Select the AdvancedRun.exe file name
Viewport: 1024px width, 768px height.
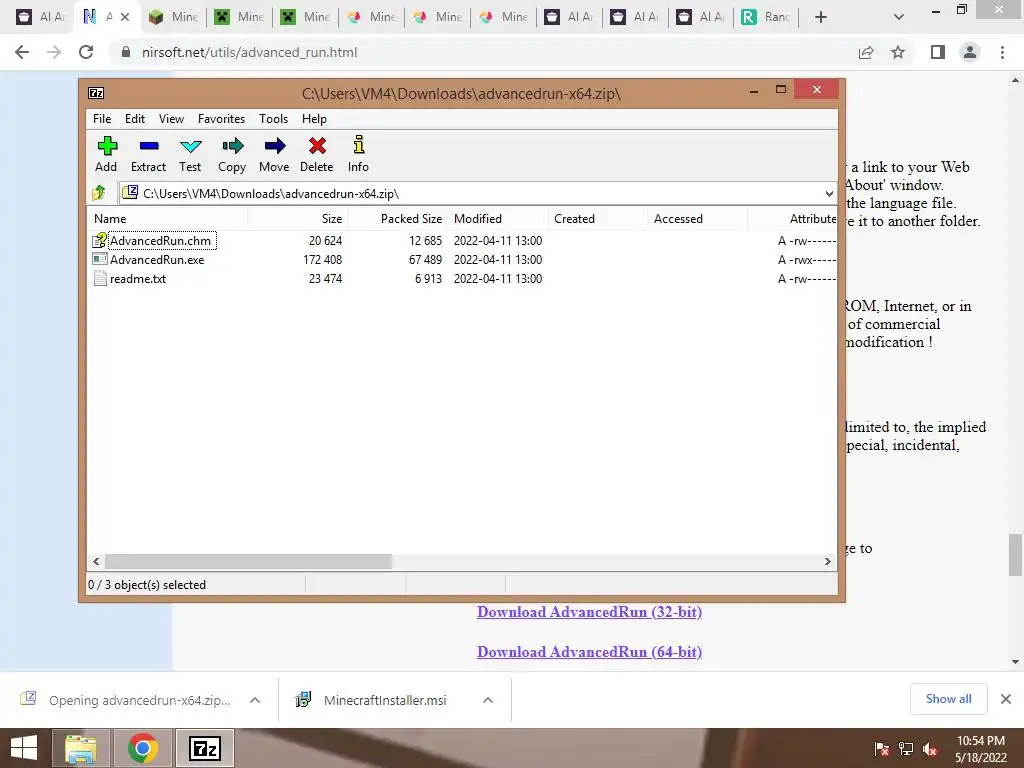click(157, 259)
